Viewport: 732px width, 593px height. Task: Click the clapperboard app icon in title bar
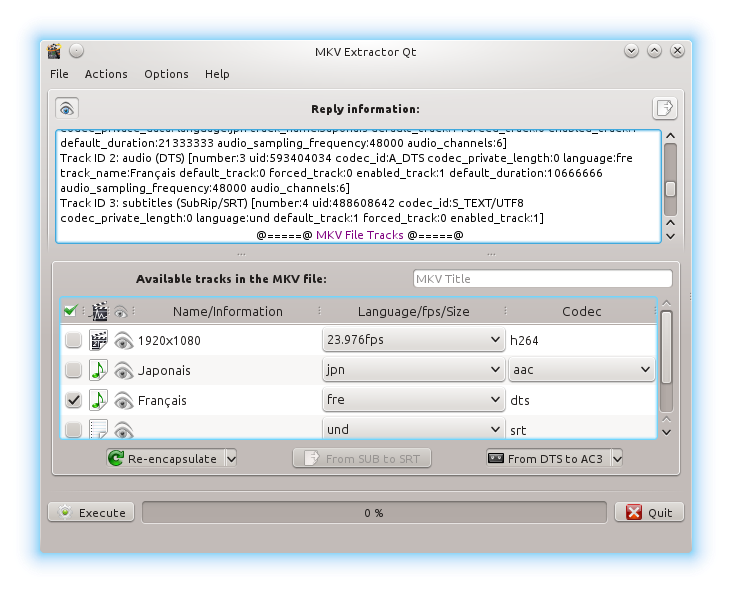pos(54,51)
